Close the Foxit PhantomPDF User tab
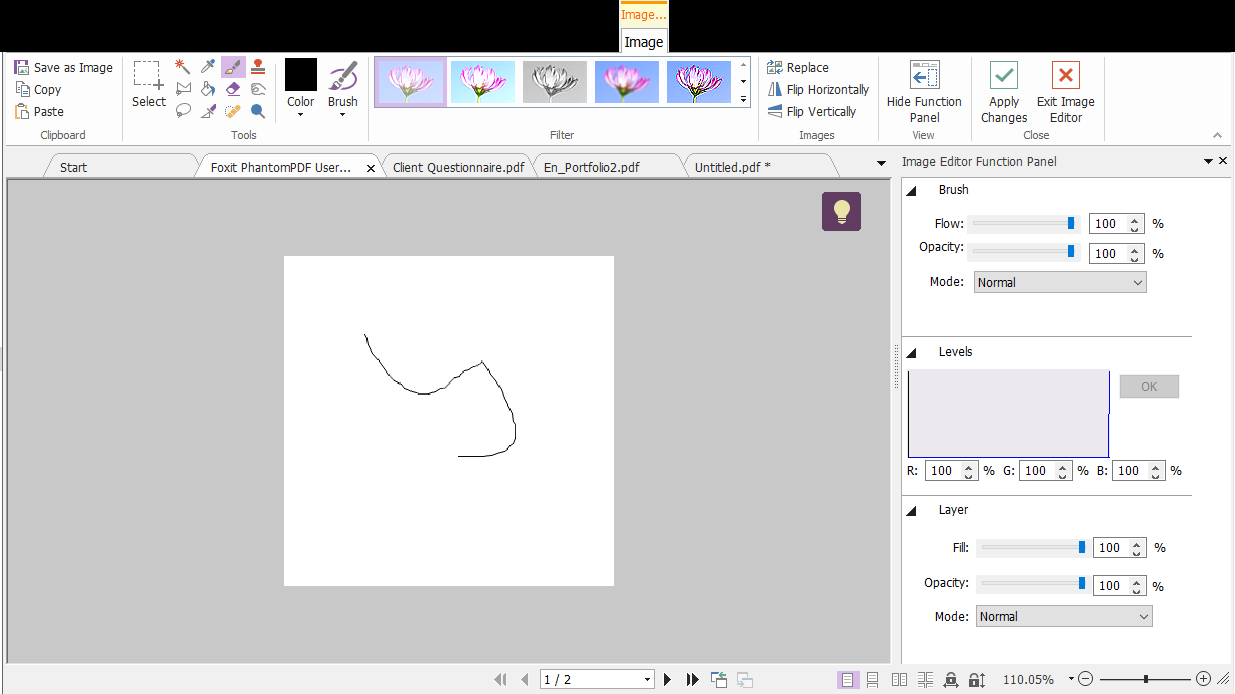Screen dimensions: 1235x694 pos(371,168)
